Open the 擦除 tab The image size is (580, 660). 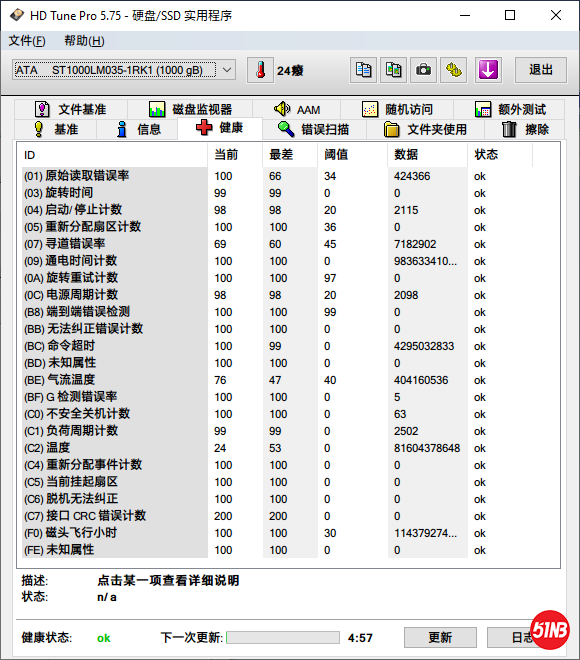(x=525, y=129)
